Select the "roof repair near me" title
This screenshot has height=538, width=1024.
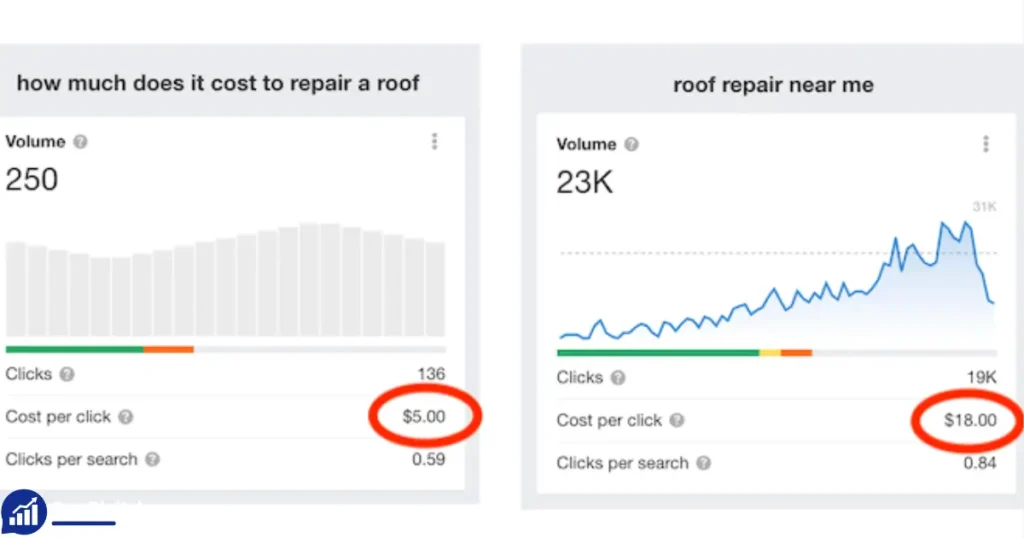[x=773, y=85]
